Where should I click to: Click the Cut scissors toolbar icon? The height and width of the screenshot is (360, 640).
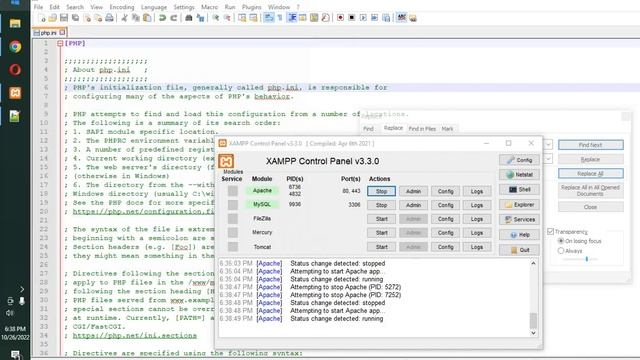pyautogui.click(x=124, y=18)
